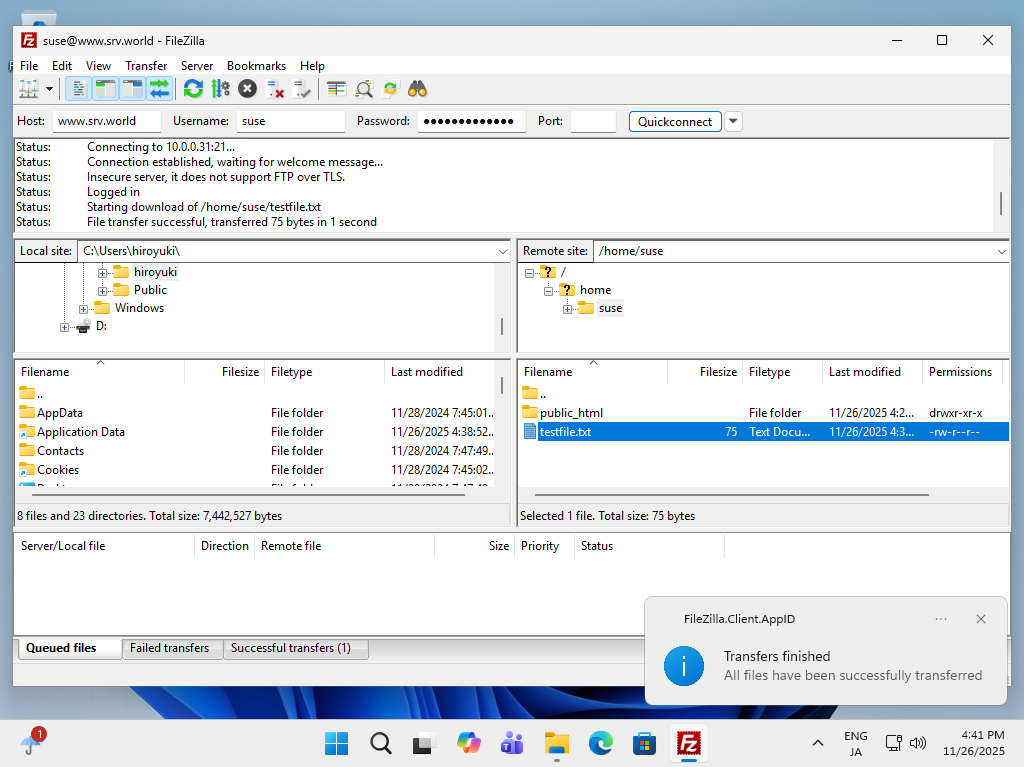Cancel the current operation

[x=247, y=89]
